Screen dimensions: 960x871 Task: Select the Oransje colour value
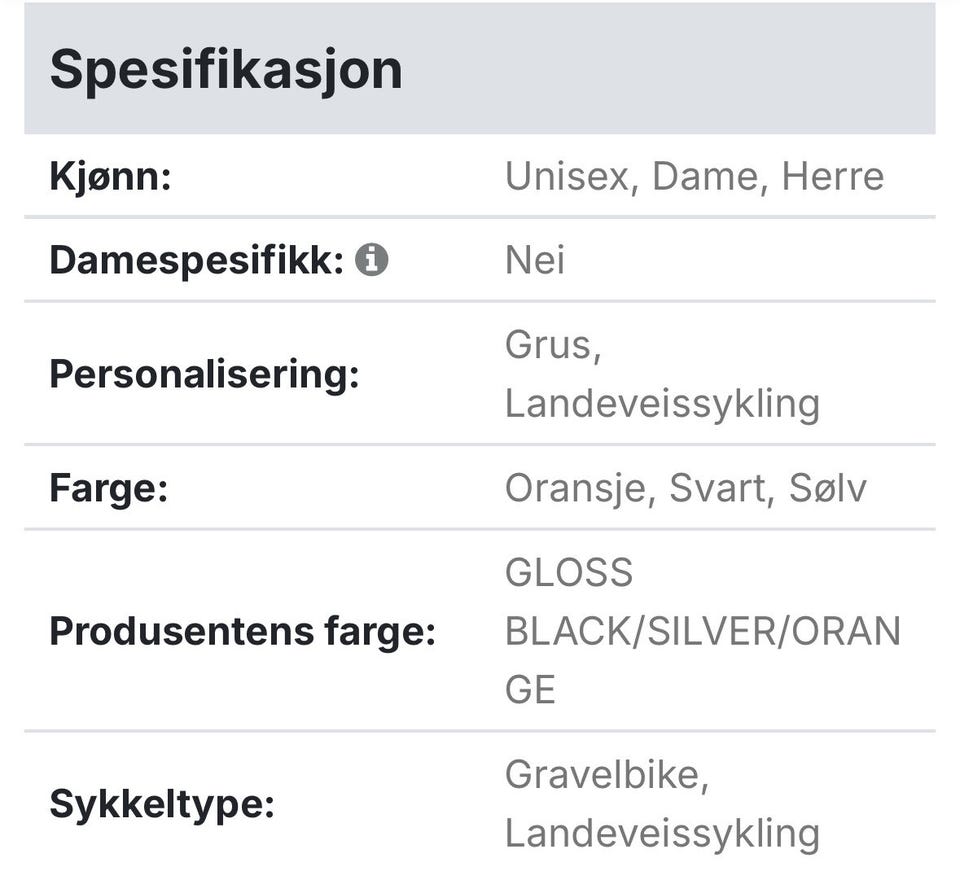(x=578, y=489)
